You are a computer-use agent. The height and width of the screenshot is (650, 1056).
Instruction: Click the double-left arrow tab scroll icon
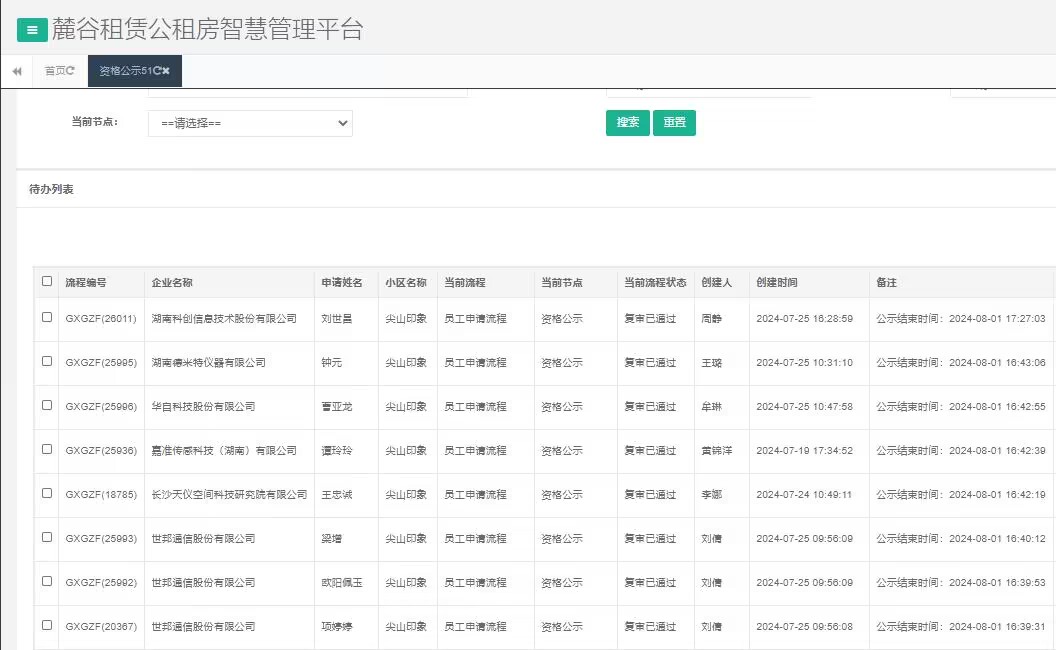[17, 71]
